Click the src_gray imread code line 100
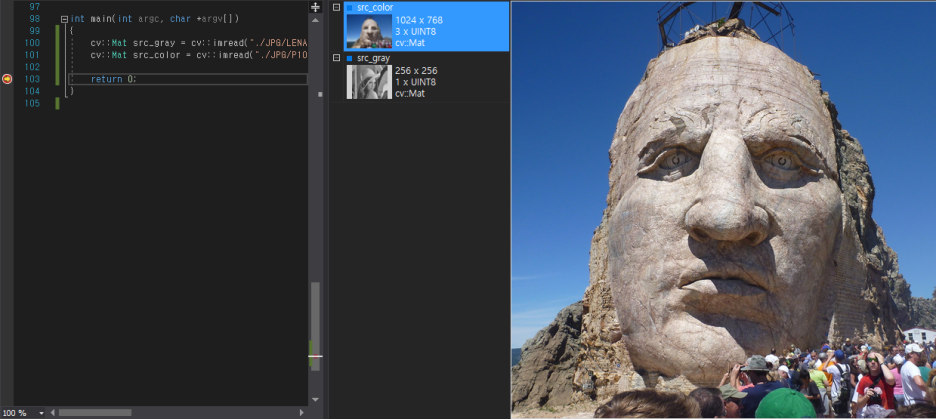Screen dimensions: 936x419 199,43
